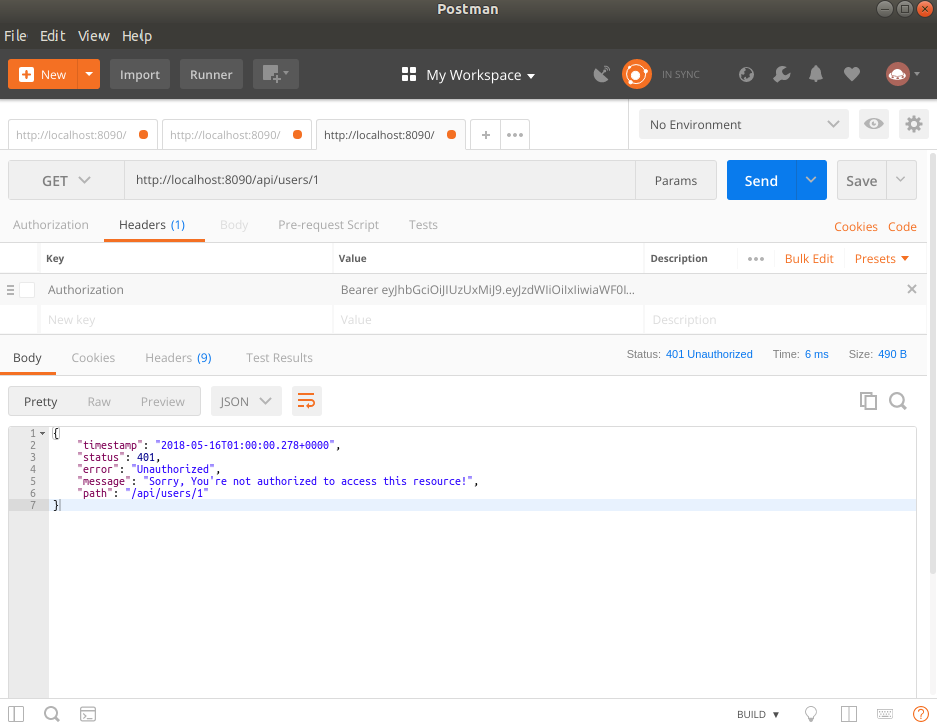Screen dimensions: 937x727
Task: Click the Import button
Action: [140, 74]
